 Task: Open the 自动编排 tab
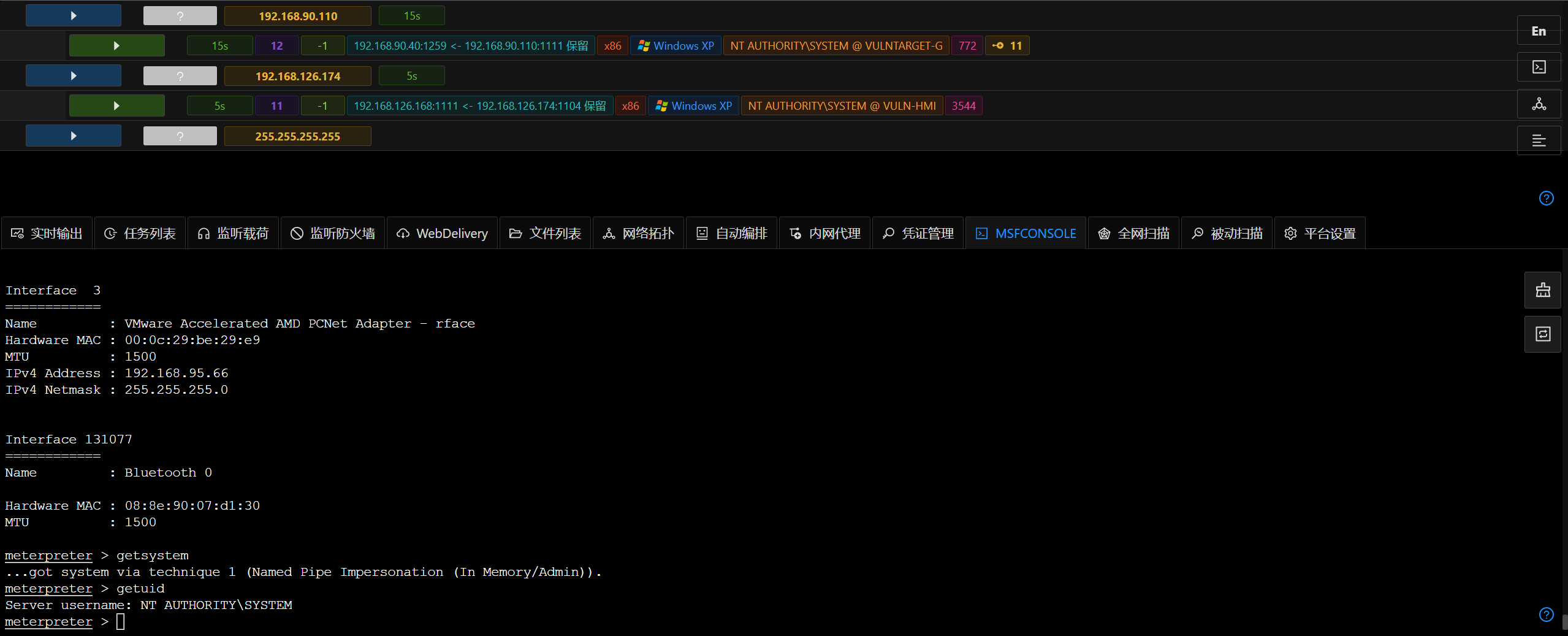tap(732, 233)
